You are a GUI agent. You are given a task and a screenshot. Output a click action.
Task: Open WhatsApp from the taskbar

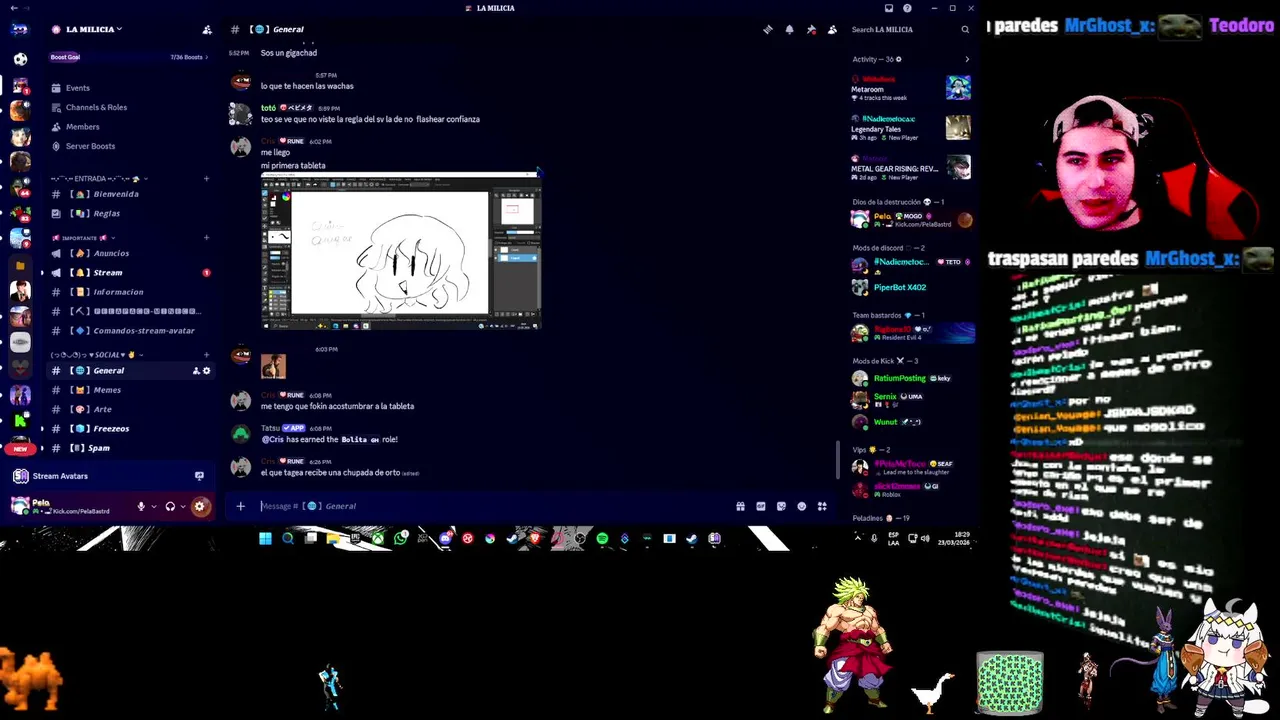click(401, 539)
